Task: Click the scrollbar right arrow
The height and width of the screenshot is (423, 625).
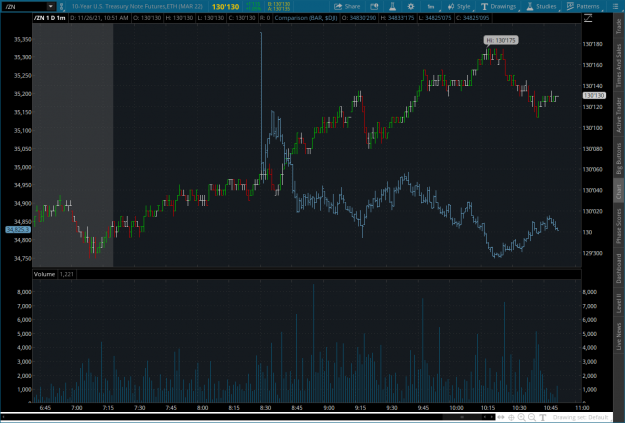Action: [491, 417]
